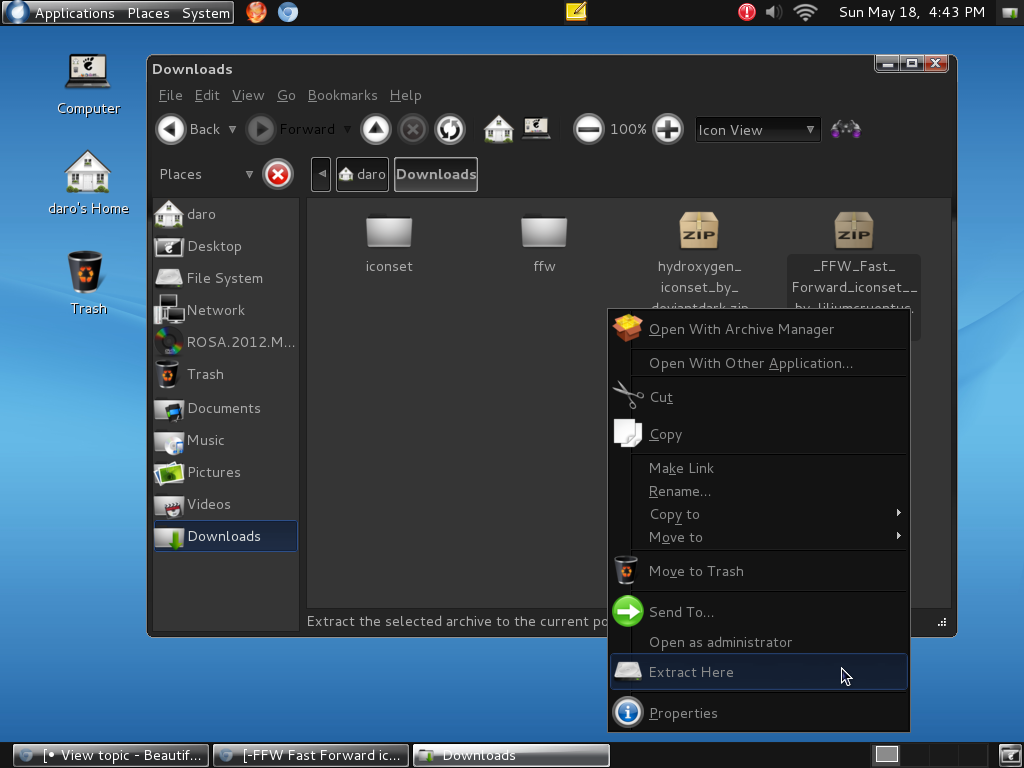Open the Home folder toolbar icon
The image size is (1024, 768).
point(498,129)
